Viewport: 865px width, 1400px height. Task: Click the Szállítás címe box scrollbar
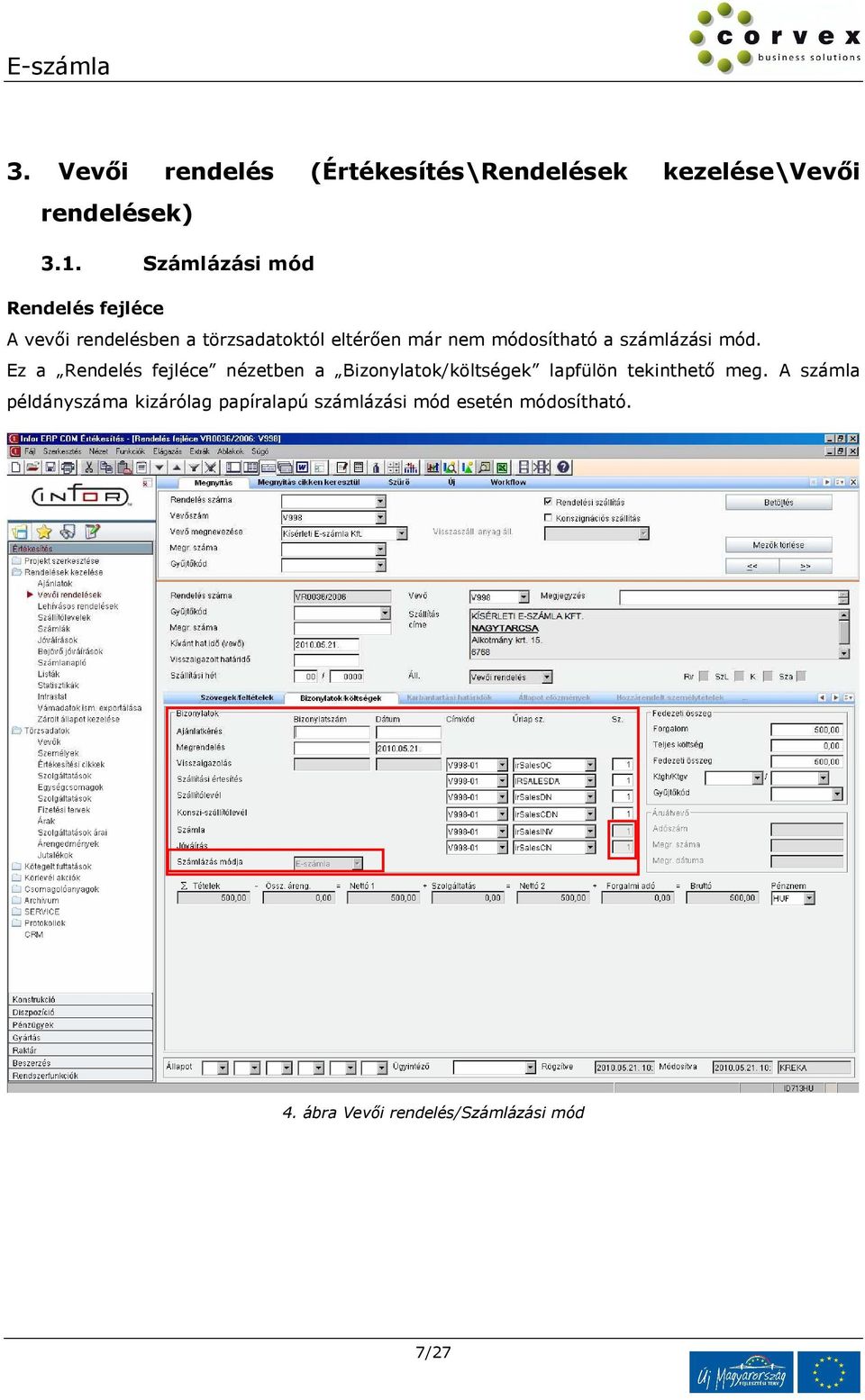844,634
